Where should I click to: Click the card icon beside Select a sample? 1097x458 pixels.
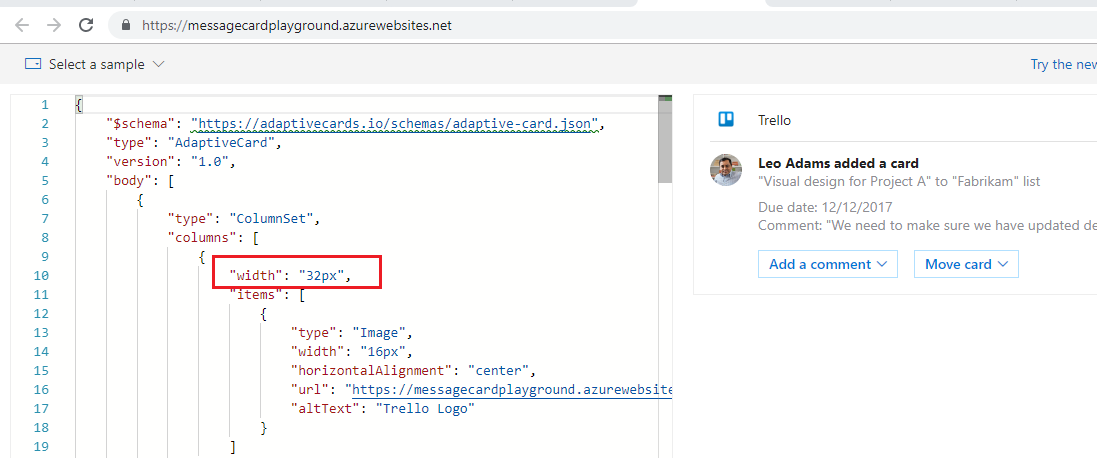tap(33, 64)
